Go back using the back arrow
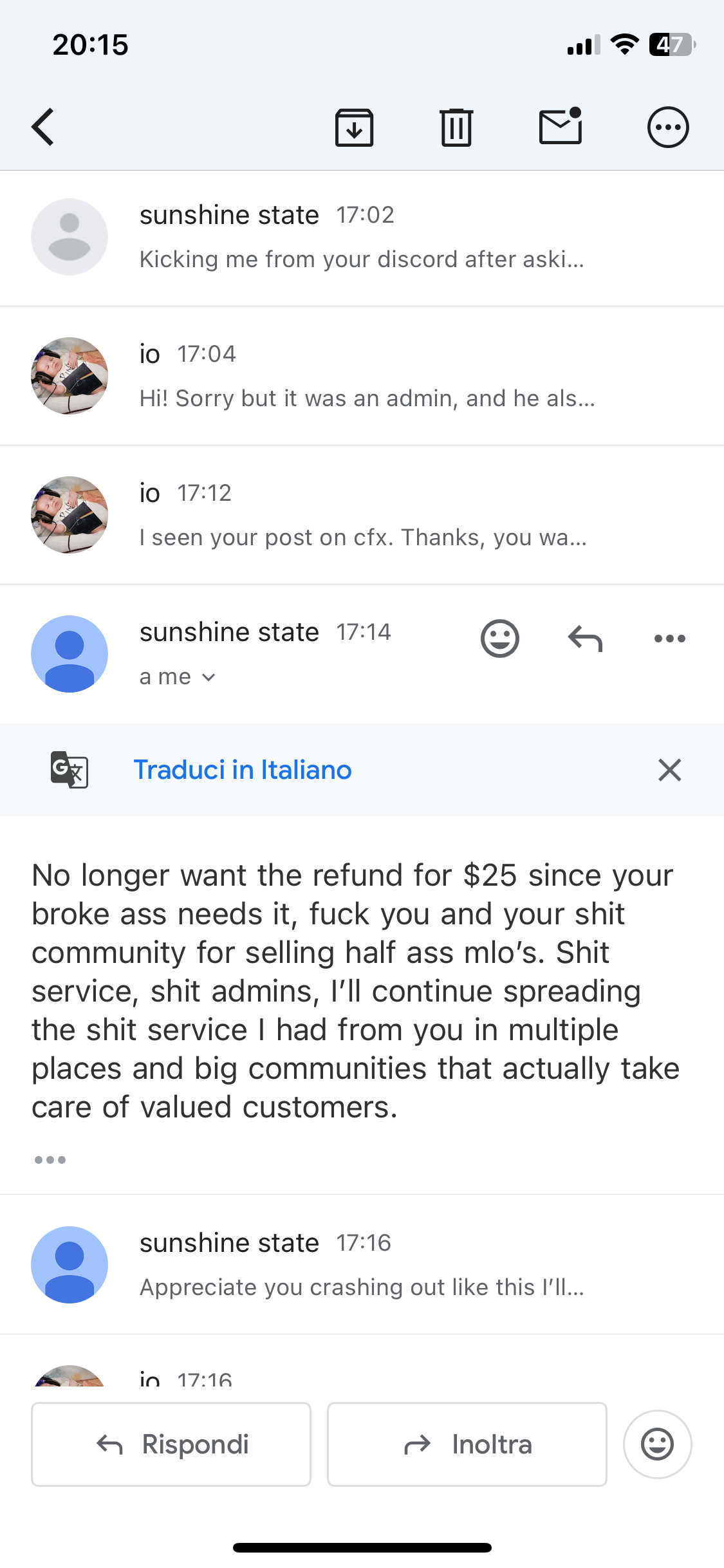The width and height of the screenshot is (724, 1568). 43,127
